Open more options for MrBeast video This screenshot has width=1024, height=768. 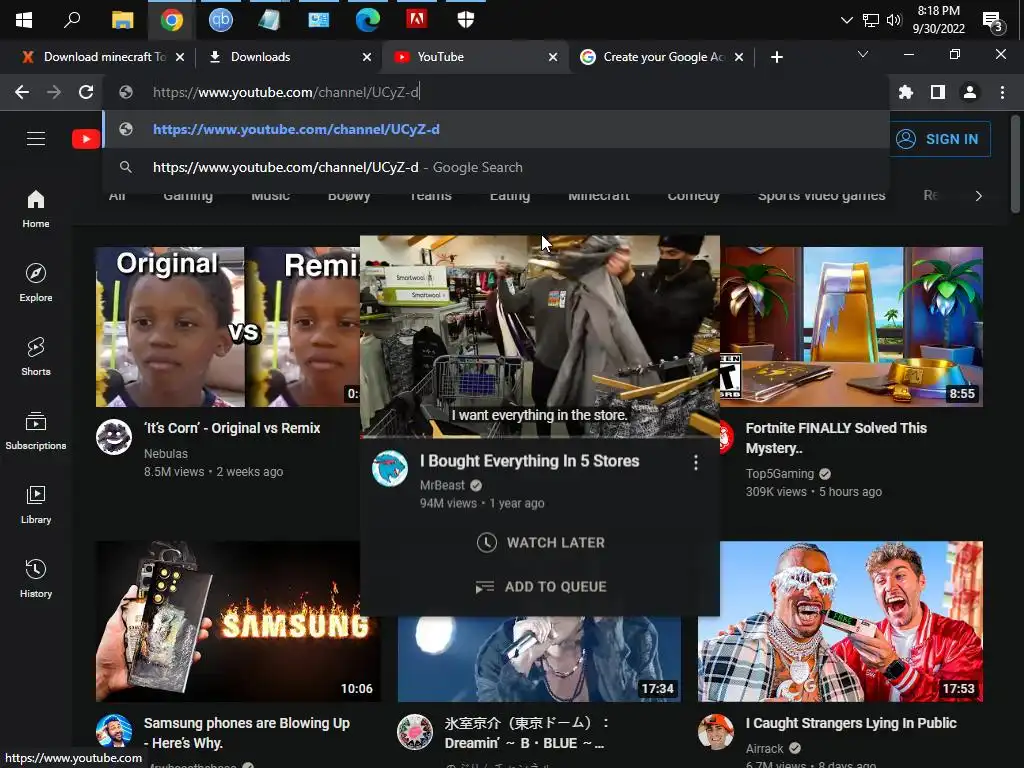tap(696, 462)
